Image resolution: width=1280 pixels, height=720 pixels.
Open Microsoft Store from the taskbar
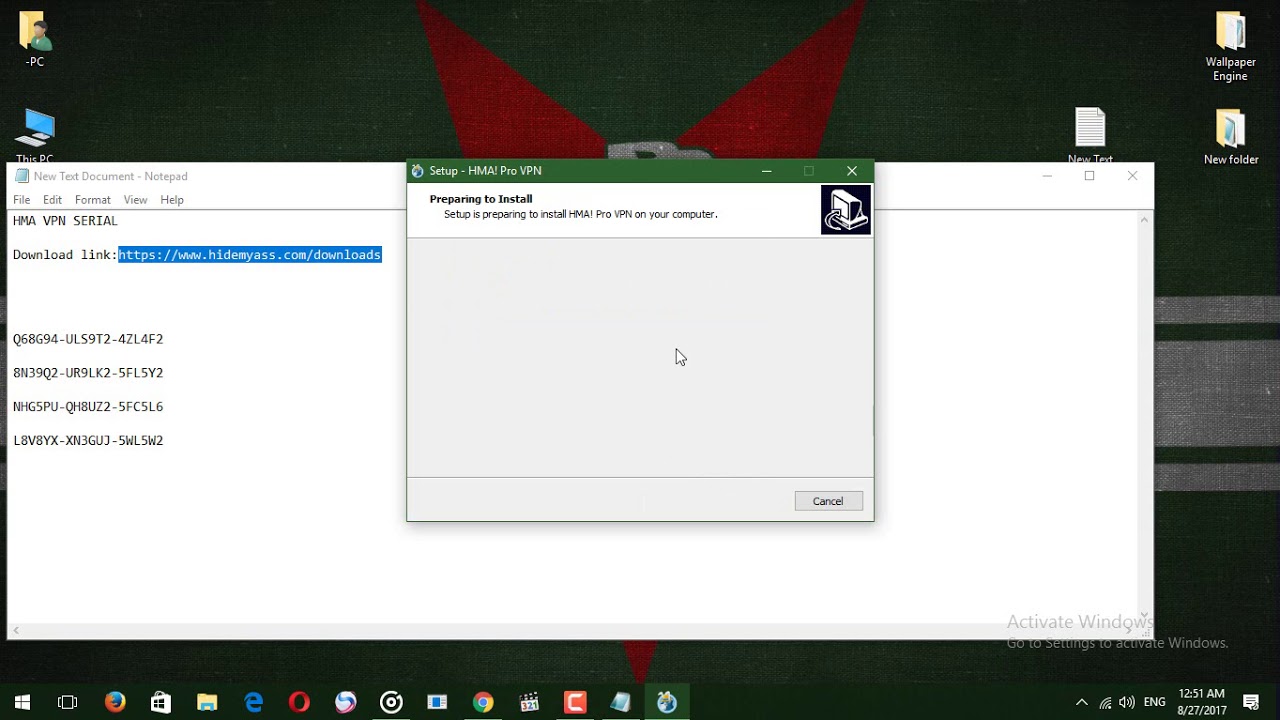[x=161, y=703]
